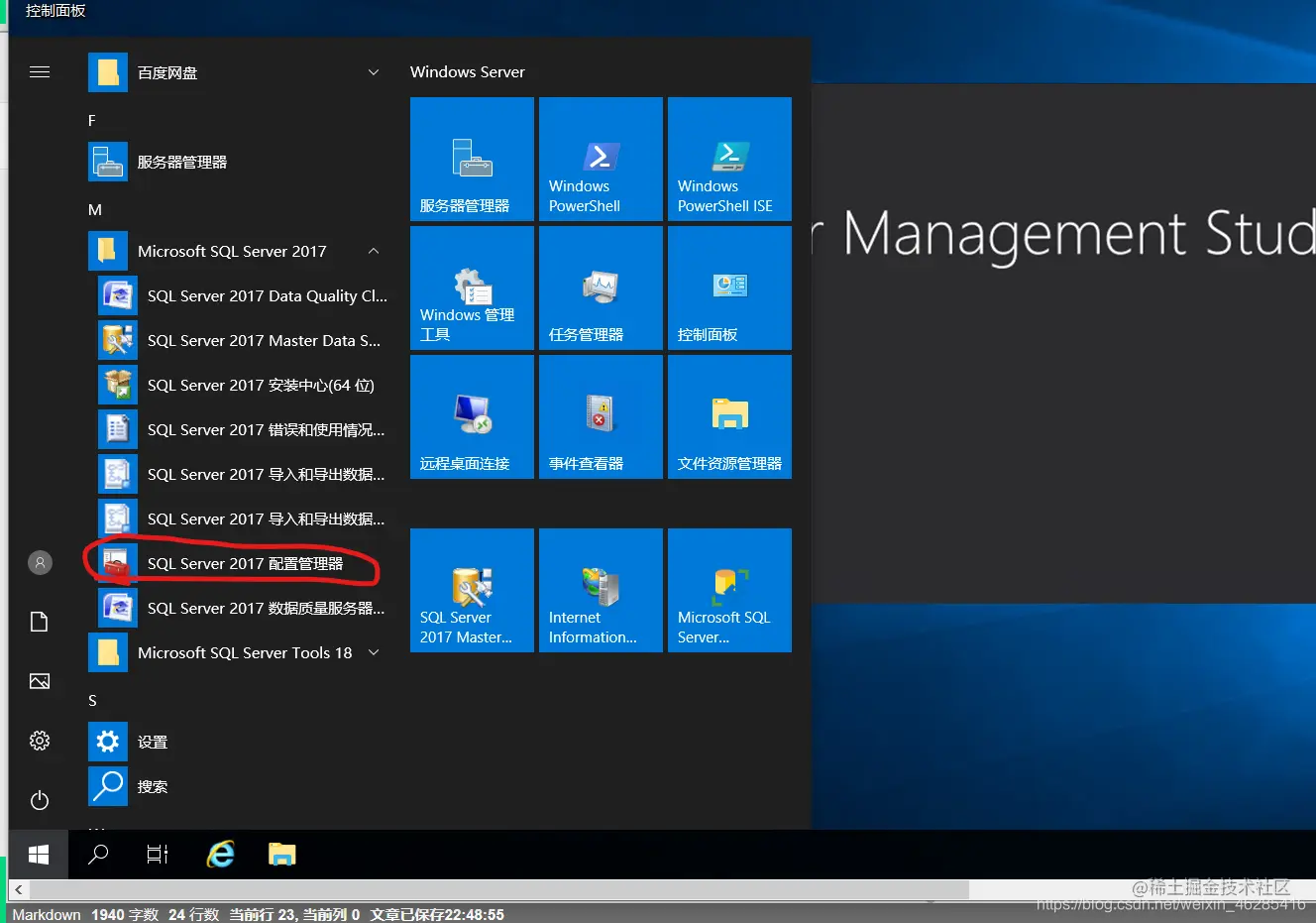
Task: Expand the 百度网盘 folder chevron
Action: (x=374, y=72)
